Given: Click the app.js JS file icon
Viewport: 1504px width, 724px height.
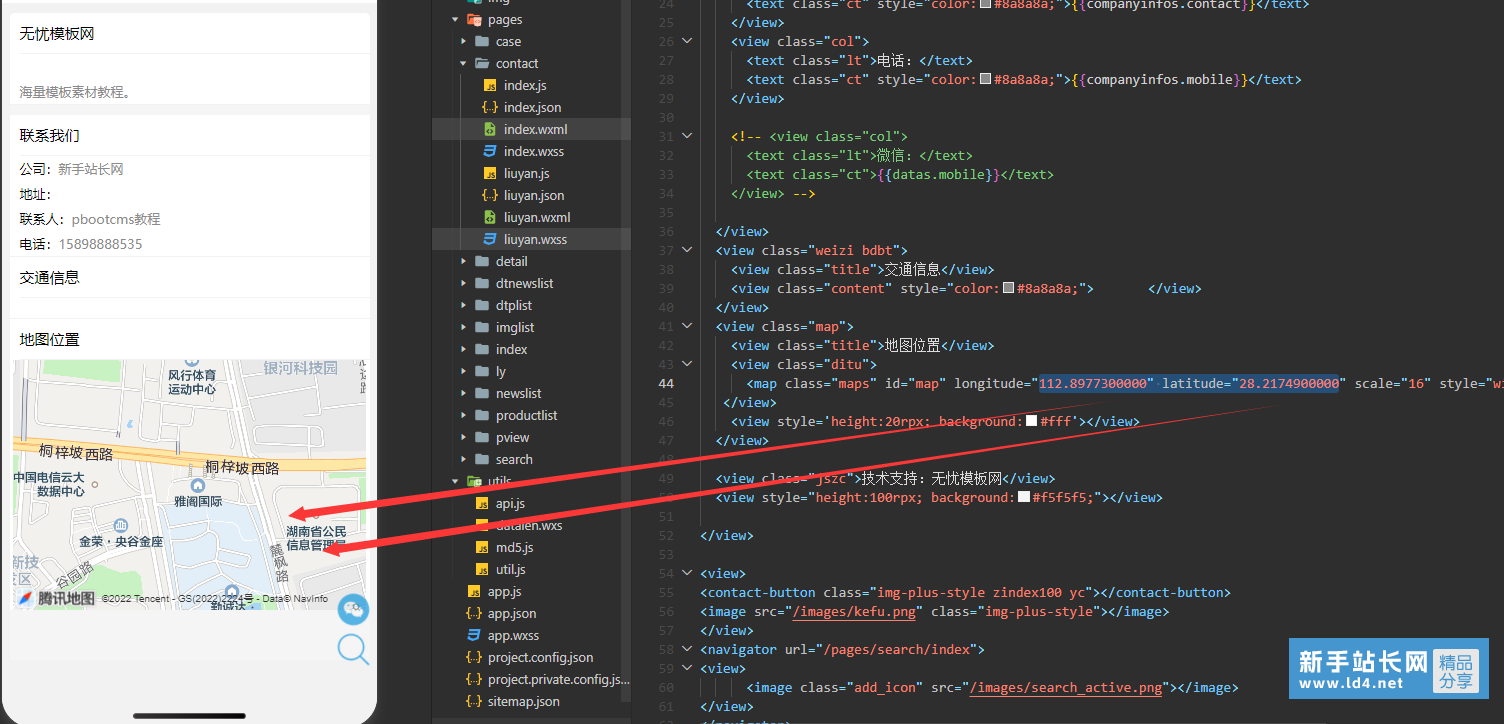Looking at the screenshot, I should pos(474,591).
